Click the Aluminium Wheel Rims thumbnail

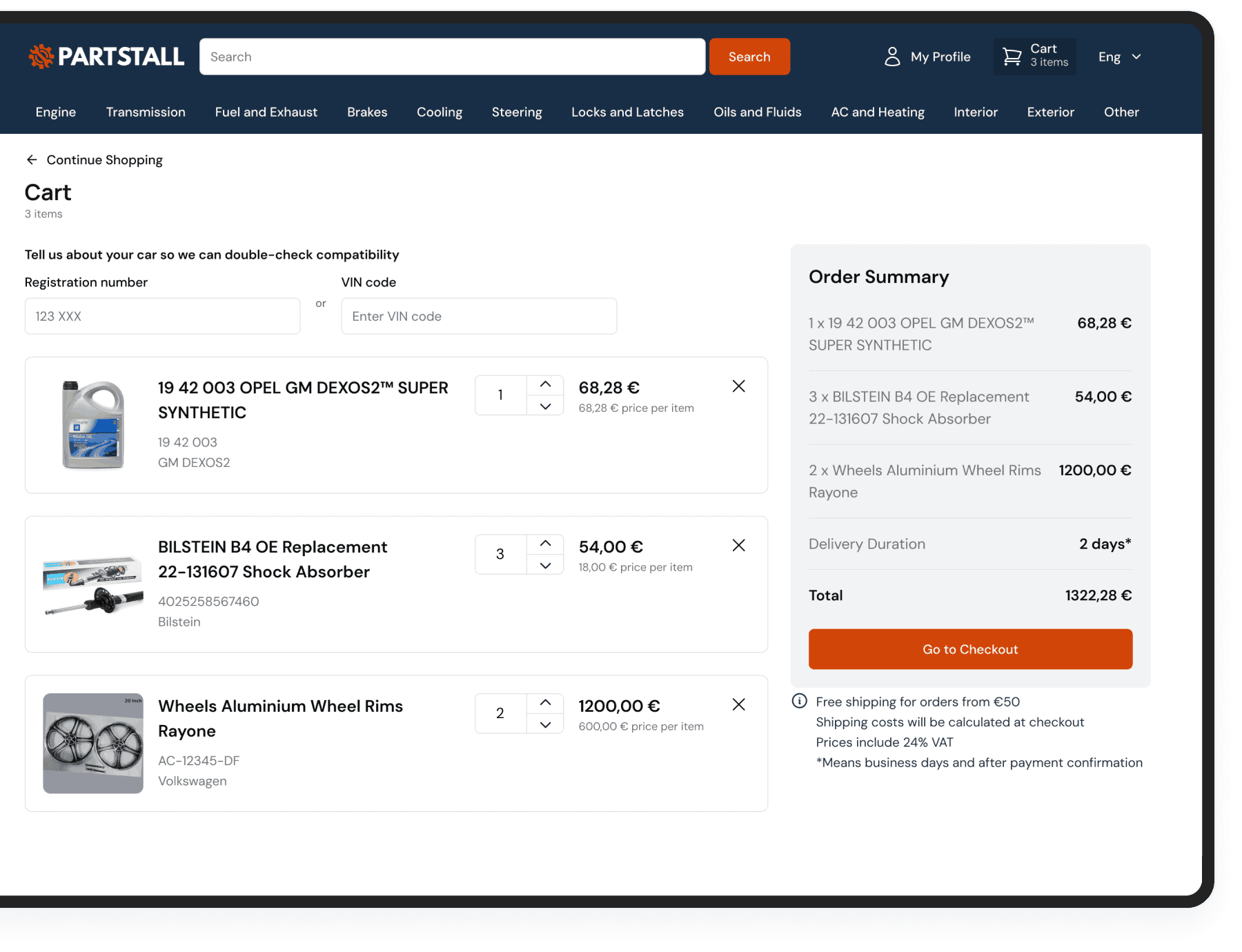(x=93, y=743)
